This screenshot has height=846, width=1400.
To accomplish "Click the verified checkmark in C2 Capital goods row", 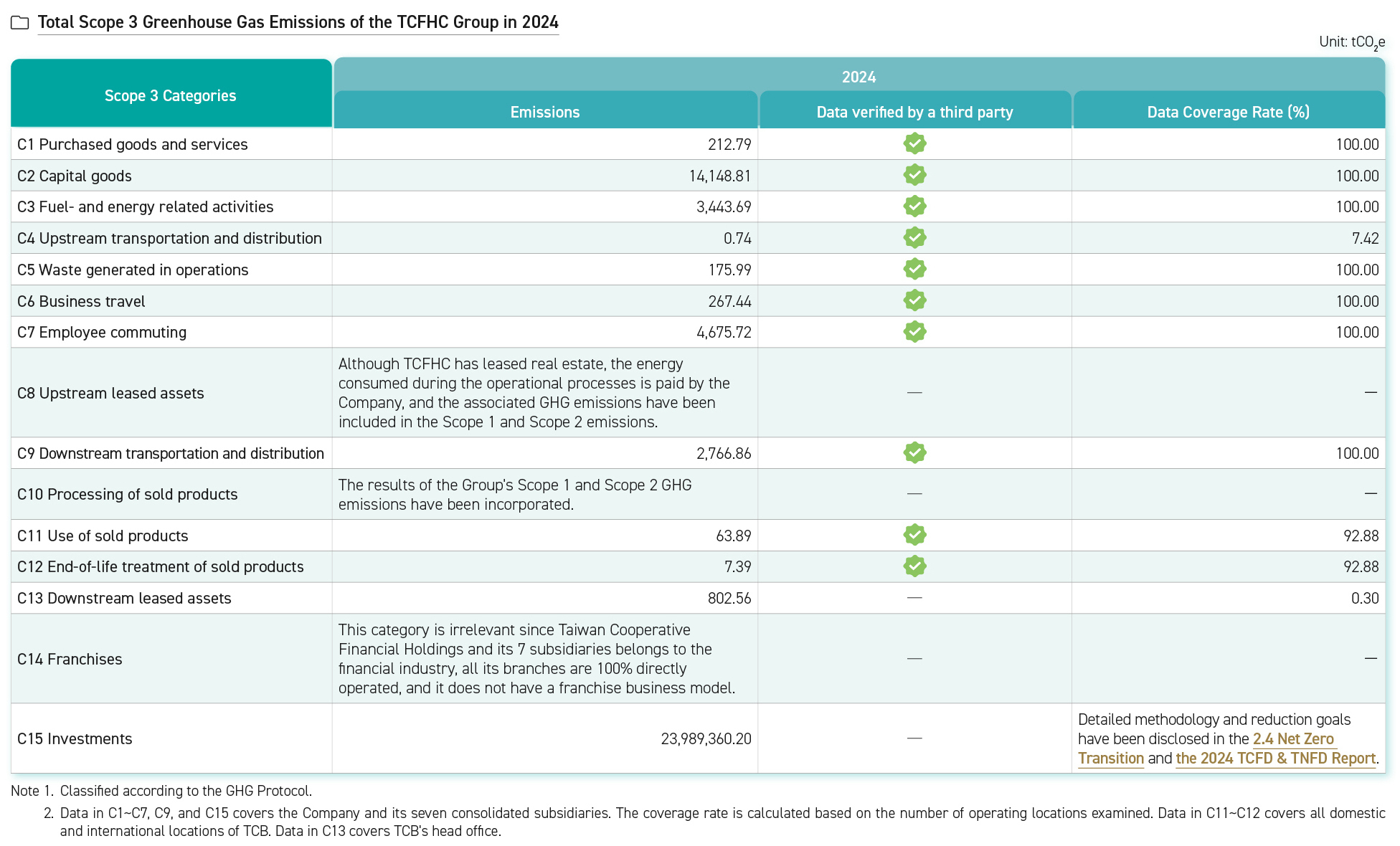I will (x=914, y=175).
